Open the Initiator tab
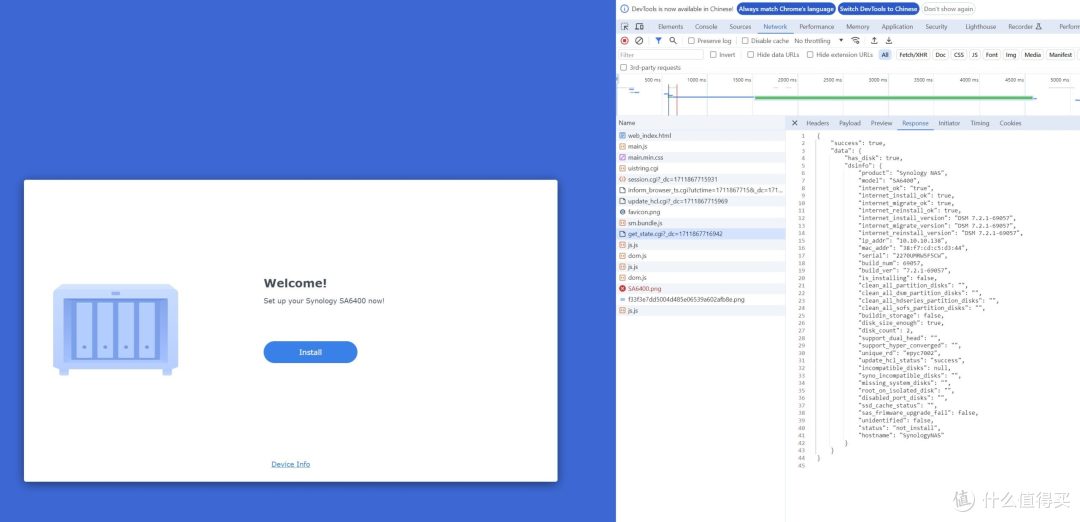 (948, 123)
